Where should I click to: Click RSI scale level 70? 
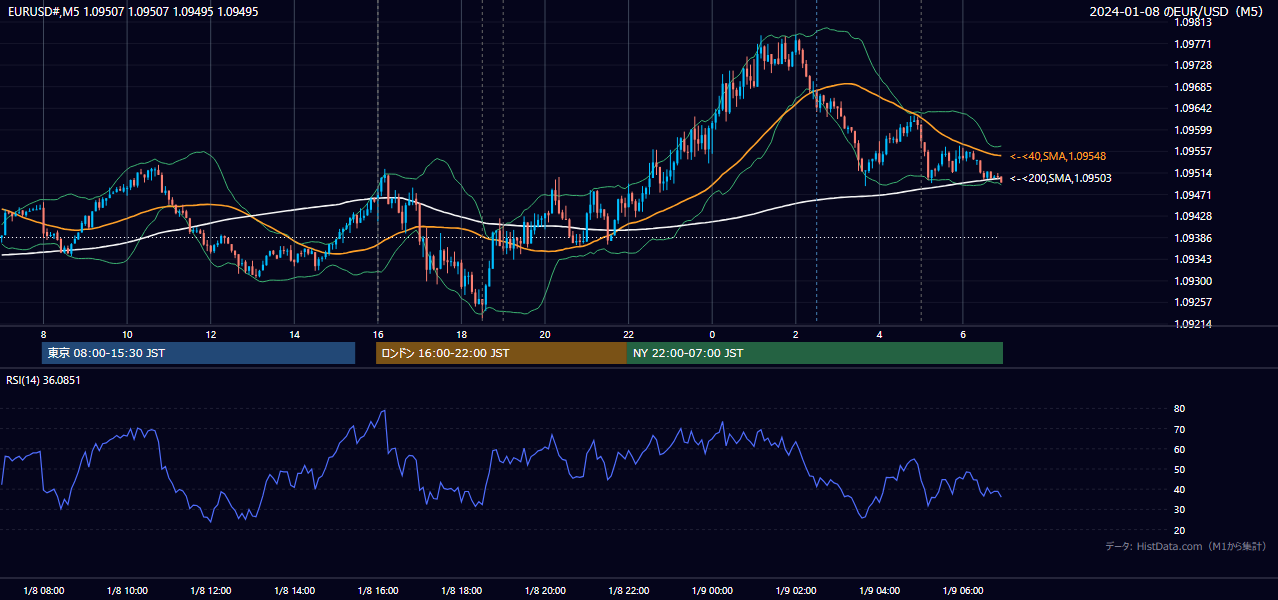(1180, 429)
